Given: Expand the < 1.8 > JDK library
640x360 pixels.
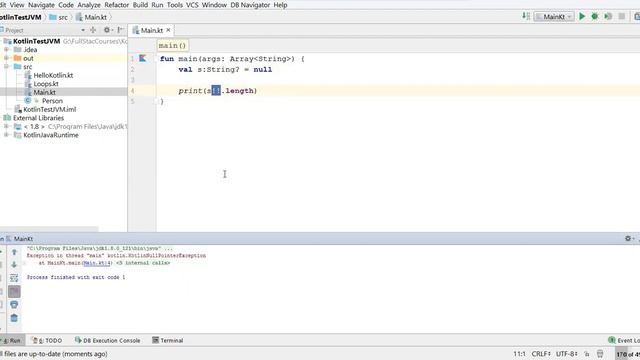Looking at the screenshot, I should point(6,127).
